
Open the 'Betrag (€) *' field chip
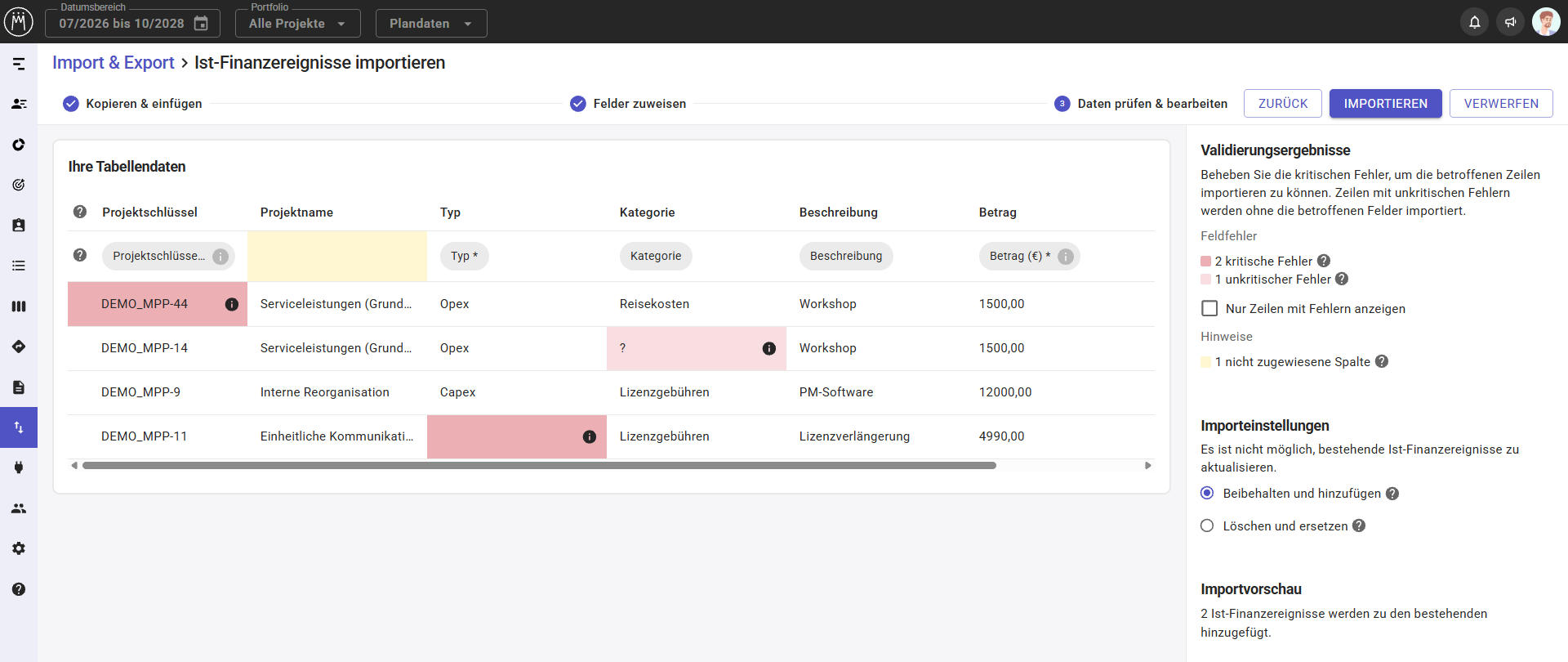tap(1029, 256)
